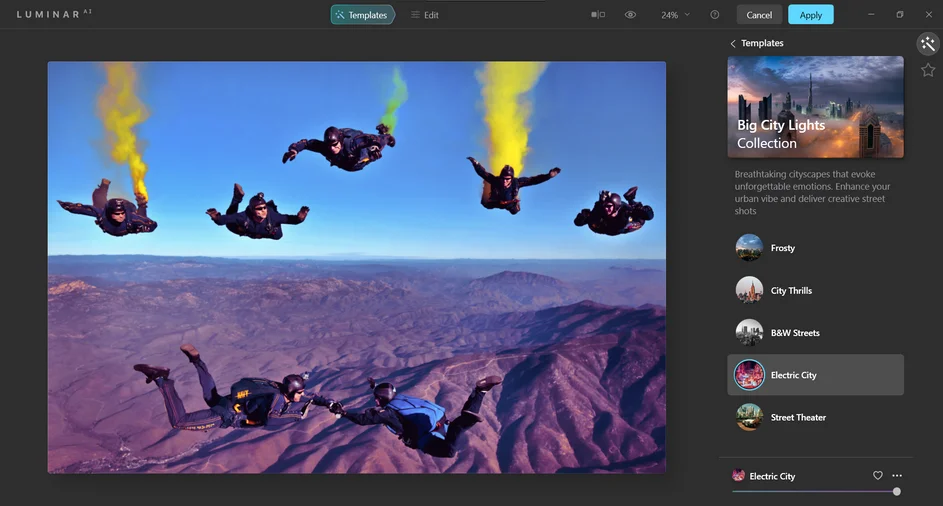Toggle the heart favorite for Electric City

pyautogui.click(x=878, y=476)
